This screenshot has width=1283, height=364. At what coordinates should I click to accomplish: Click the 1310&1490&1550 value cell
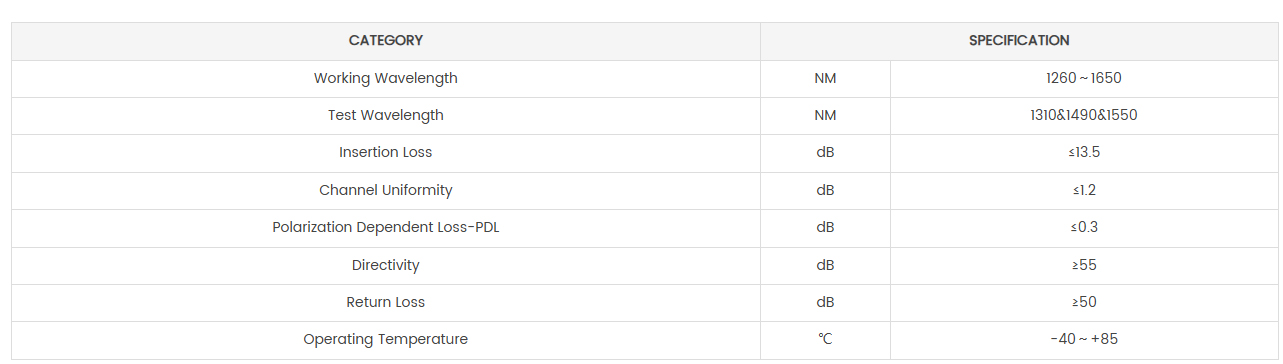[1084, 115]
